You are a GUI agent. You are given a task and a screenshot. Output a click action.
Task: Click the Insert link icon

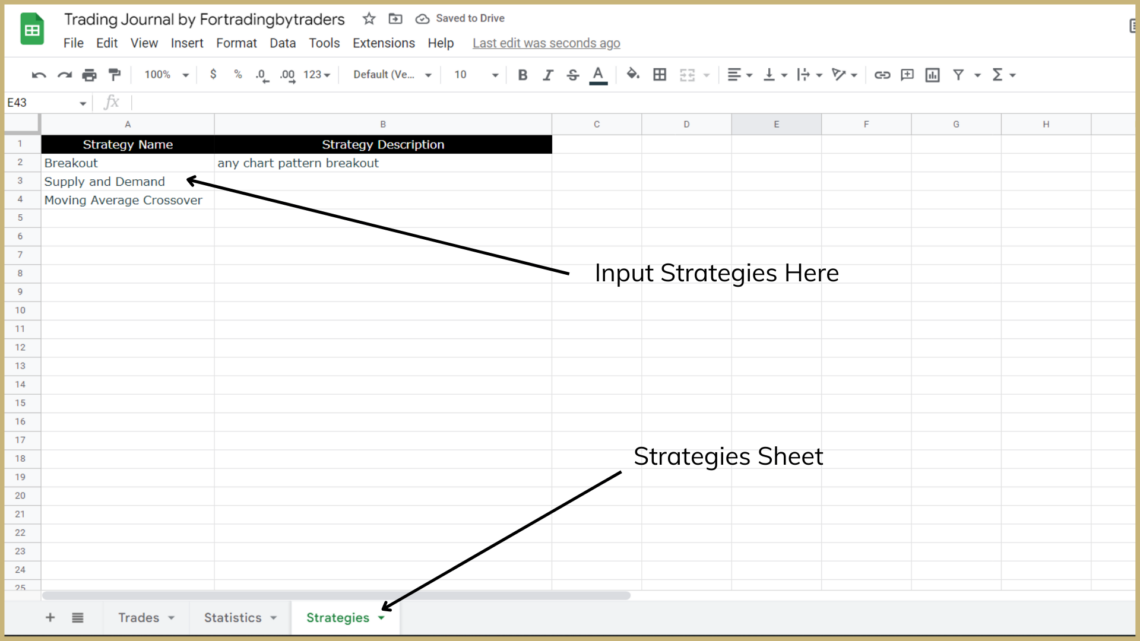[x=883, y=74]
